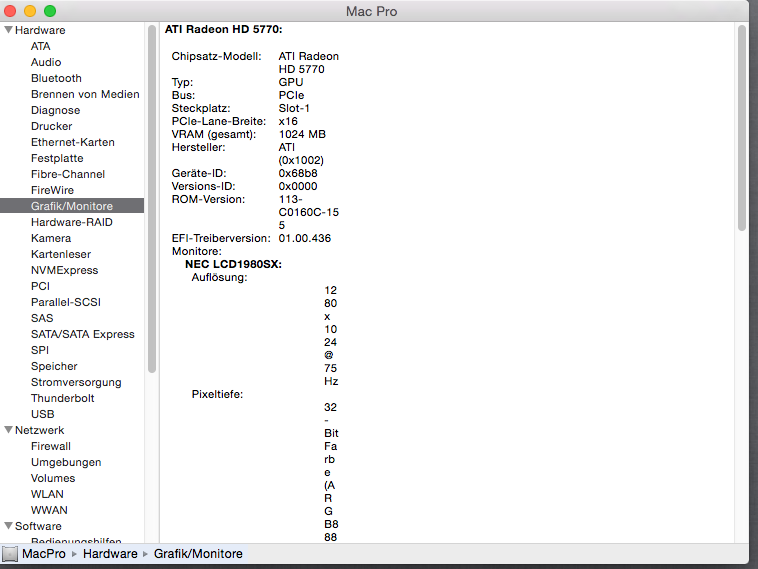This screenshot has height=569, width=758.
Task: Select SPI in the sidebar
Action: tap(40, 349)
